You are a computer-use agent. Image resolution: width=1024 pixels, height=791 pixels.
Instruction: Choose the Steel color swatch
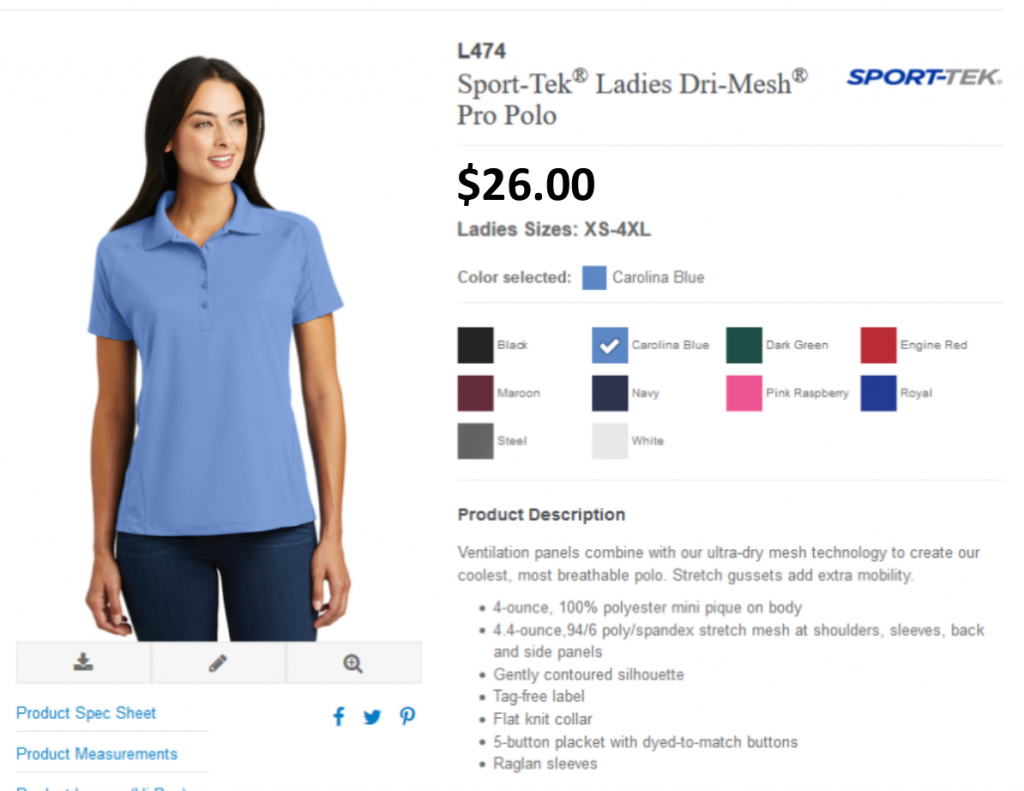point(475,441)
